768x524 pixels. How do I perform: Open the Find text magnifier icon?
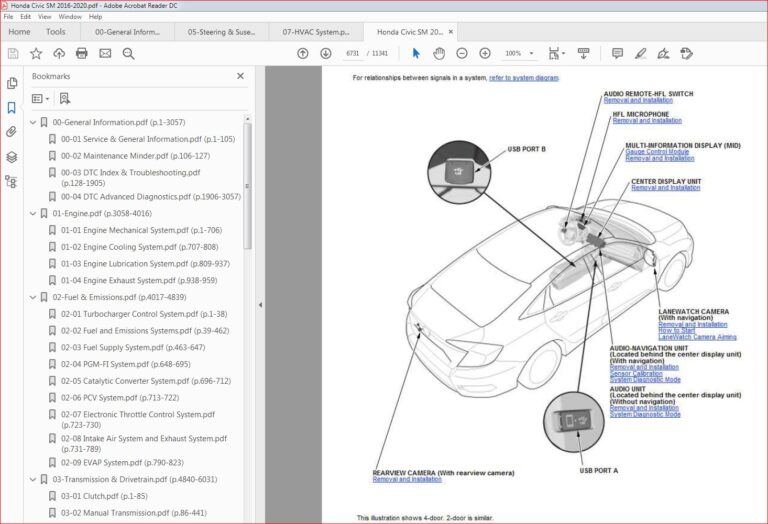pos(128,53)
